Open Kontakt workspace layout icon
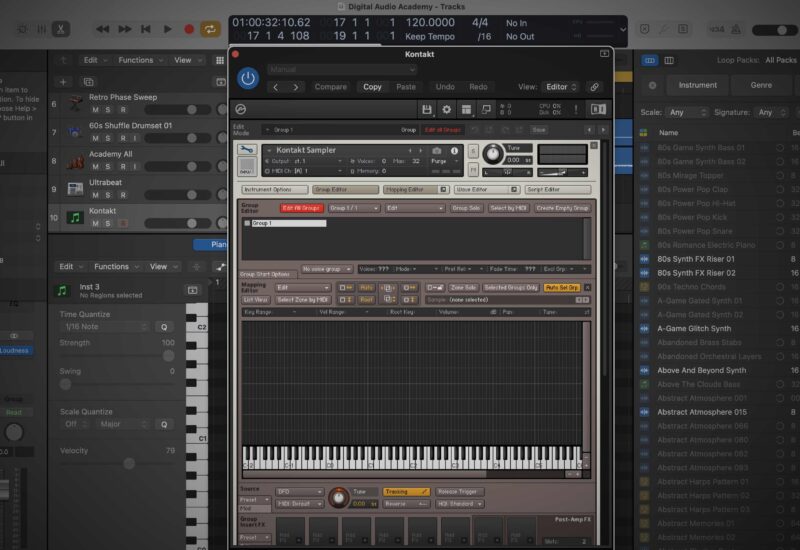Viewport: 800px width, 550px height. pyautogui.click(x=466, y=109)
